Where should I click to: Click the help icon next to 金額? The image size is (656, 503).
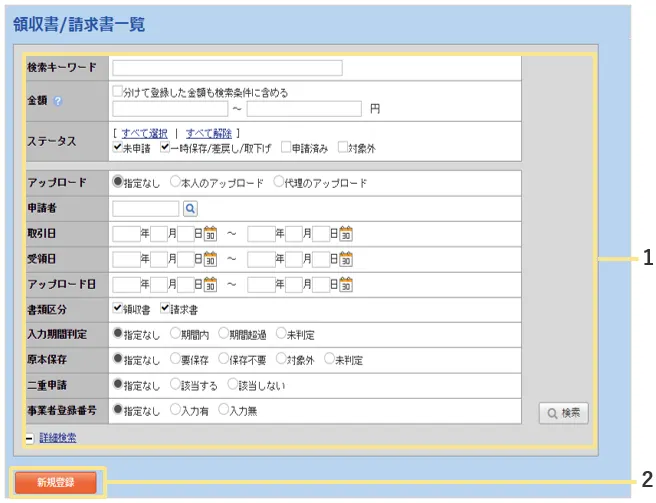point(57,101)
